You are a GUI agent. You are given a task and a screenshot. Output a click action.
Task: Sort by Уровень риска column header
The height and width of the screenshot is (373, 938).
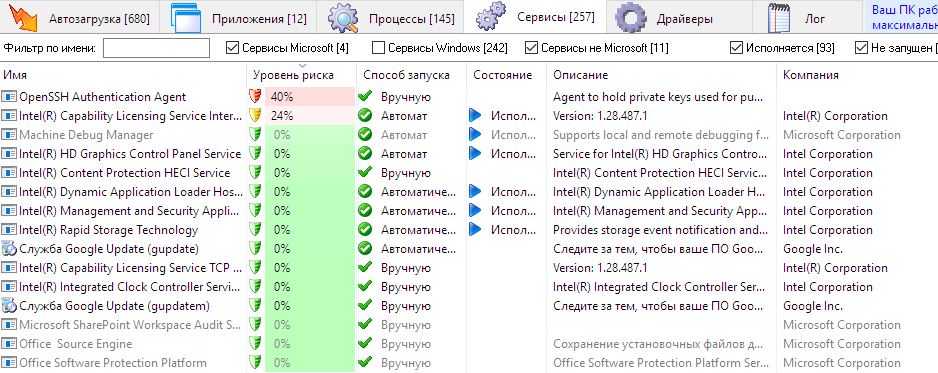293,75
